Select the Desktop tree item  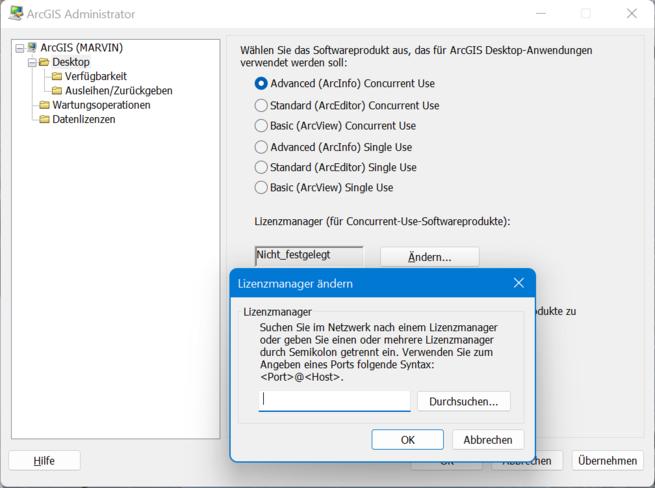(71, 62)
